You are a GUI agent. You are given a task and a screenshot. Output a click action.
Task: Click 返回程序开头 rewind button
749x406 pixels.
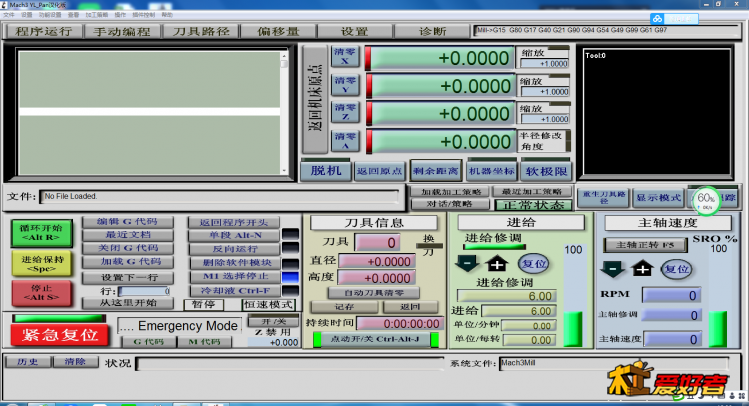[x=234, y=223]
